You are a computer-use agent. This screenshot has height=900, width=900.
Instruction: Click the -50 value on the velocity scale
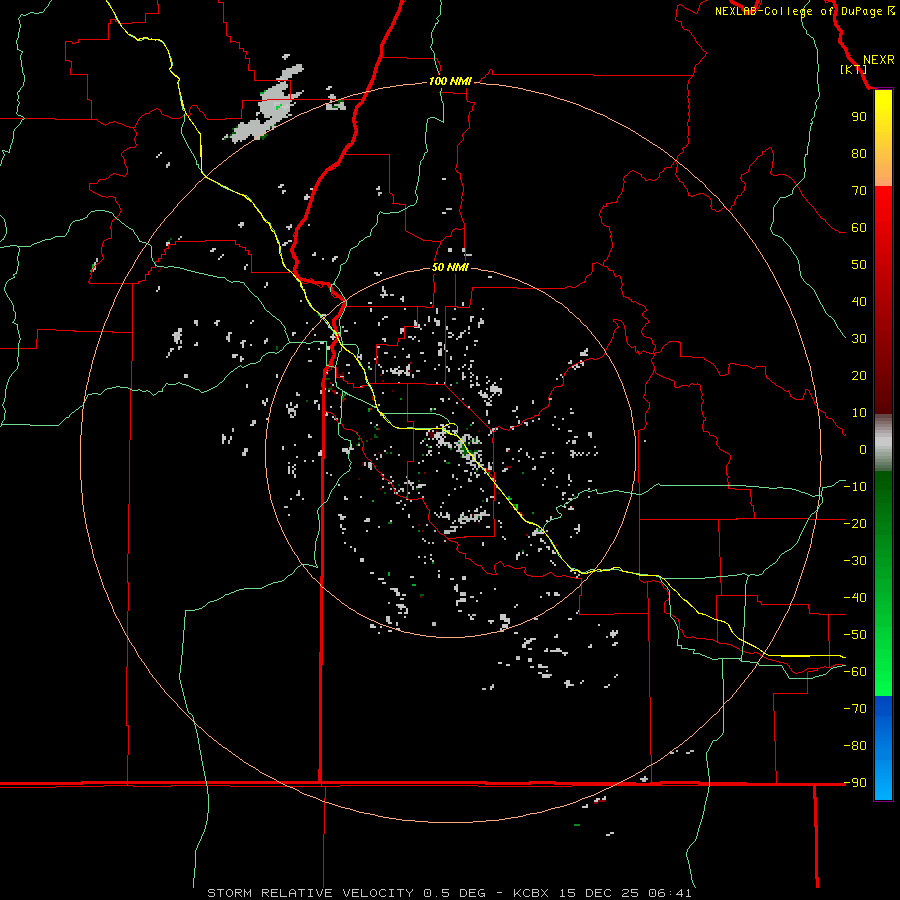coord(855,635)
